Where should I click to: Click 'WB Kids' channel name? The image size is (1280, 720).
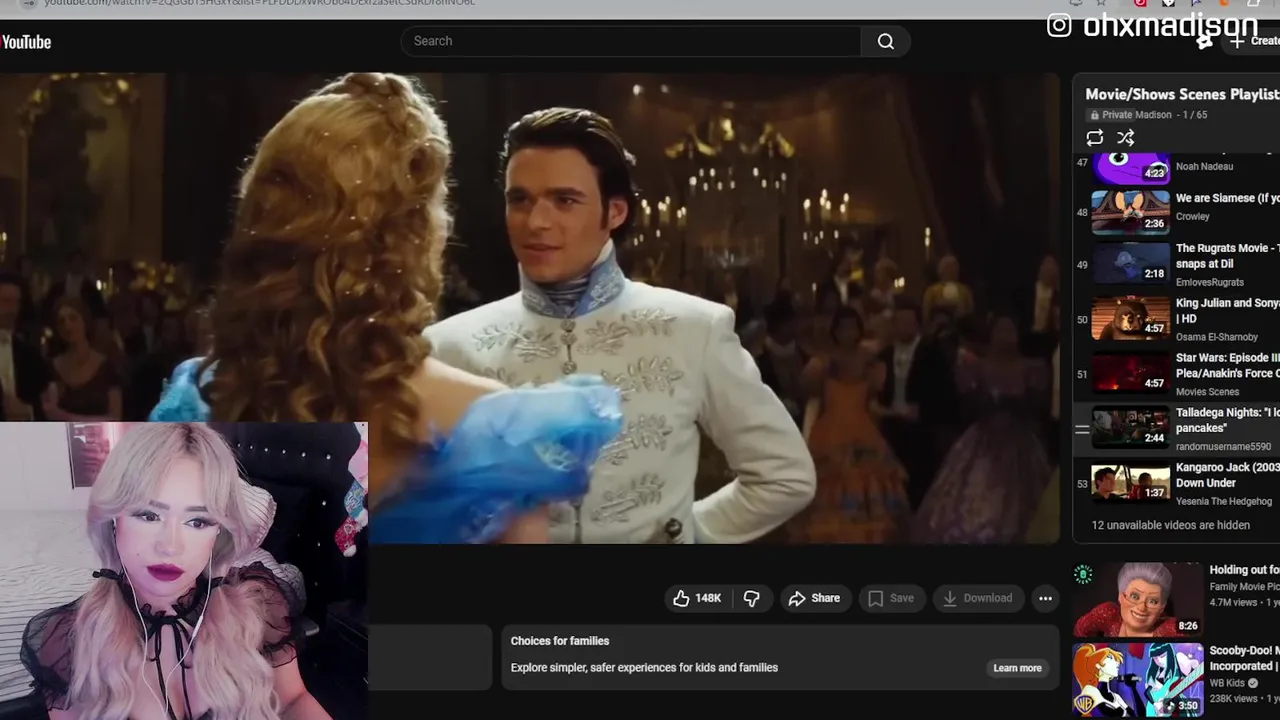click(x=1229, y=683)
